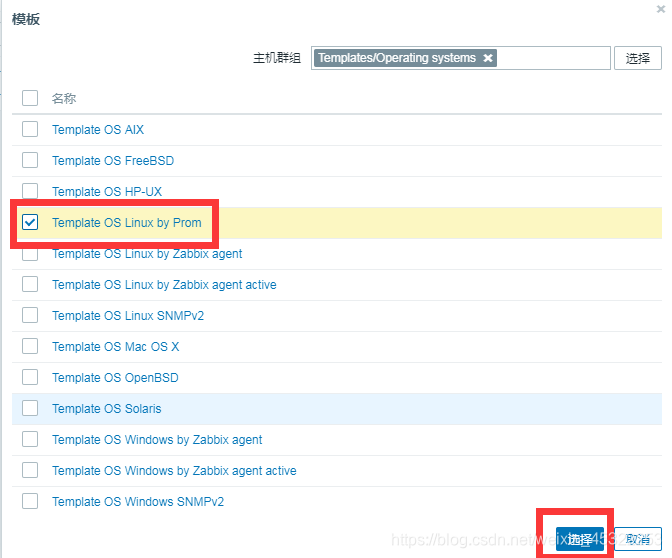Close the template dialog

click(x=661, y=9)
